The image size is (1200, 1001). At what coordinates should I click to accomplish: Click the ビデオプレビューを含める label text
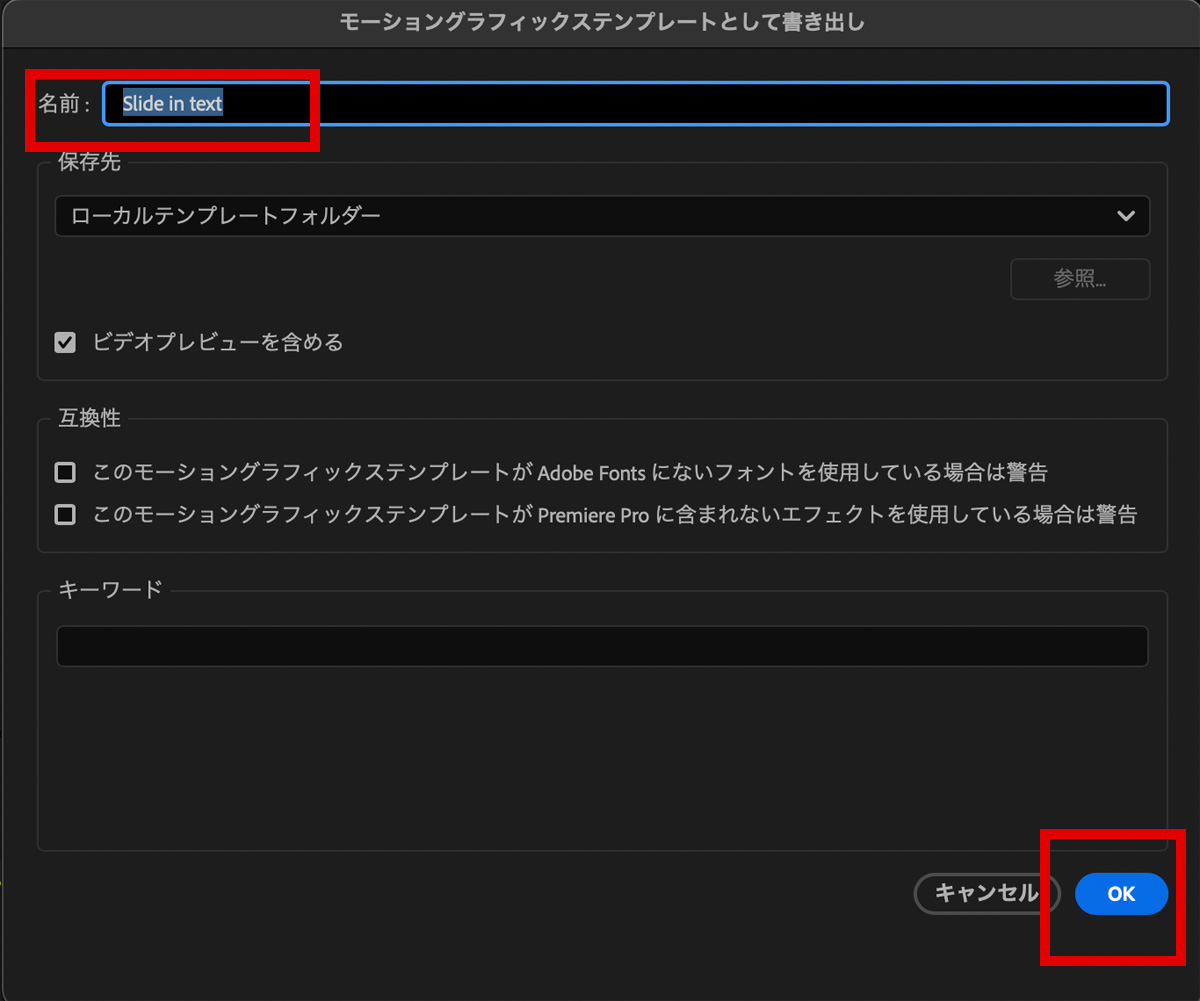coord(217,343)
